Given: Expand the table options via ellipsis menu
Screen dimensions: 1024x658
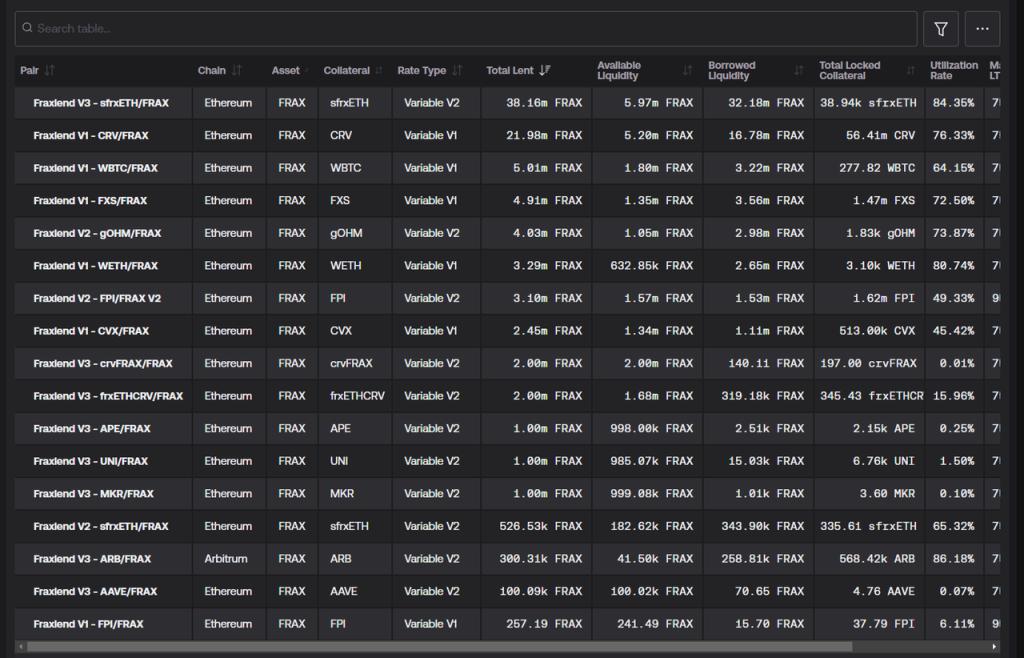Looking at the screenshot, I should tap(982, 29).
